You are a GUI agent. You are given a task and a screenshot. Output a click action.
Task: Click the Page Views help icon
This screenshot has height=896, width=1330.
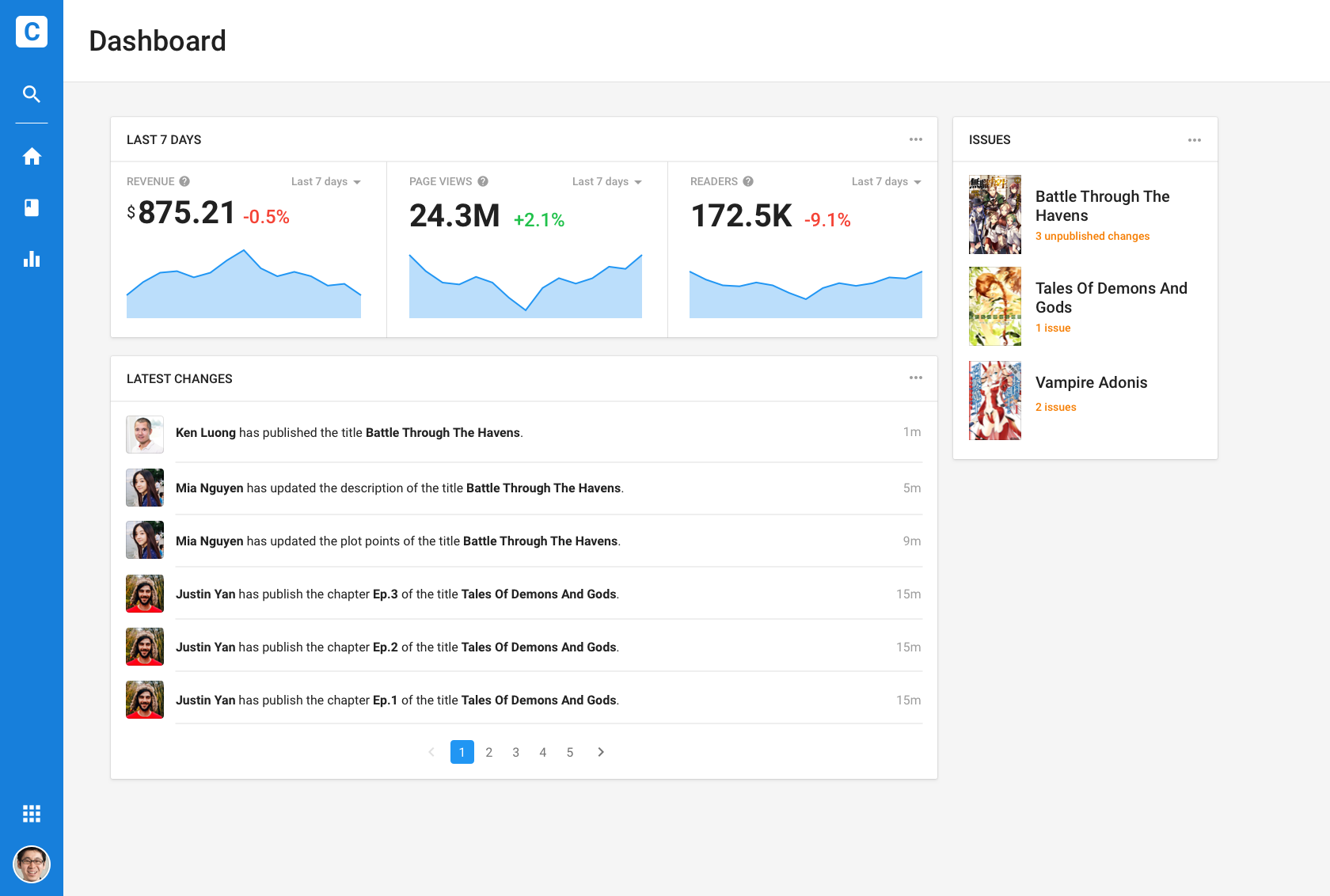tap(483, 181)
